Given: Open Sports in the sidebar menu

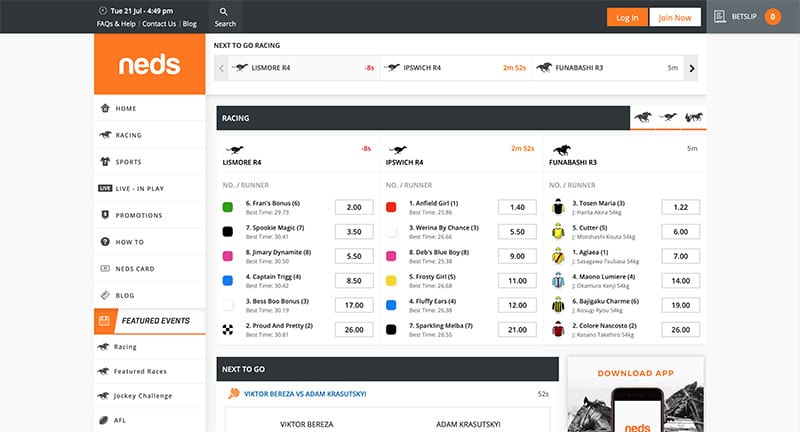Looking at the screenshot, I should pos(149,162).
